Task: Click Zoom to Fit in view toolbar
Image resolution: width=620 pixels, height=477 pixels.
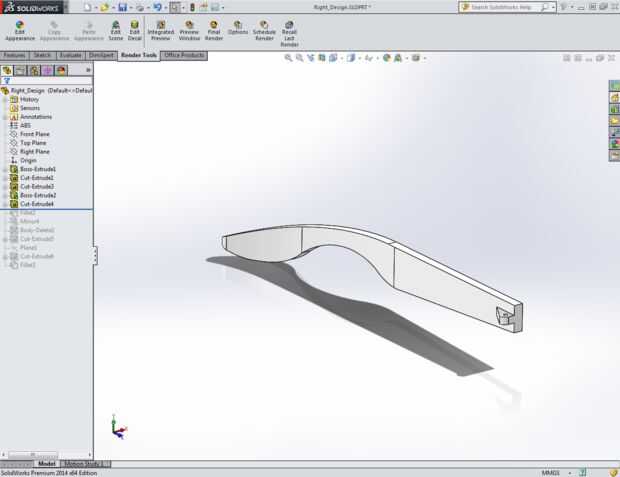Action: coord(288,58)
